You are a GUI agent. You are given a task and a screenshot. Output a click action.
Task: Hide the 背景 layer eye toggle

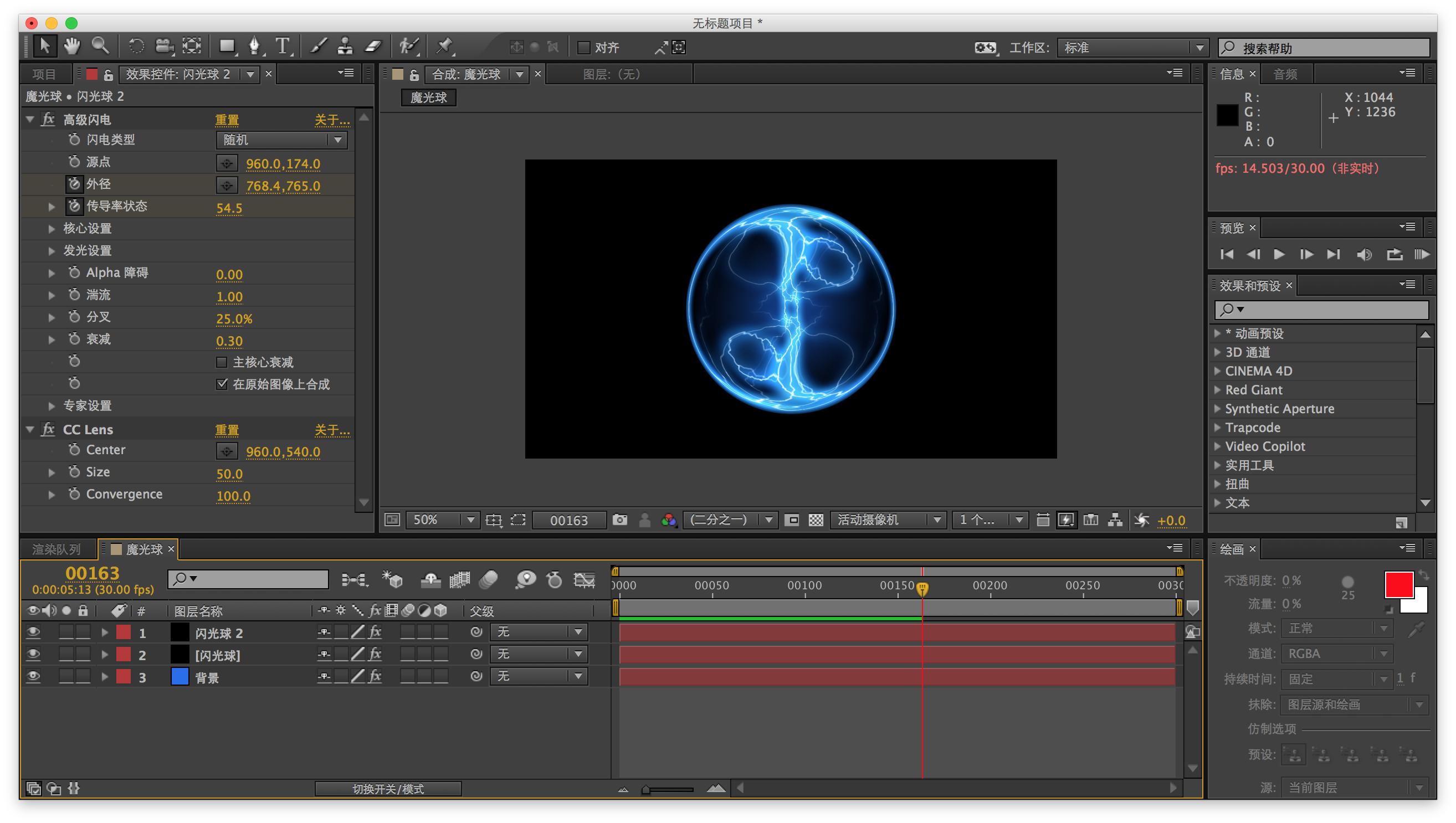tap(33, 677)
